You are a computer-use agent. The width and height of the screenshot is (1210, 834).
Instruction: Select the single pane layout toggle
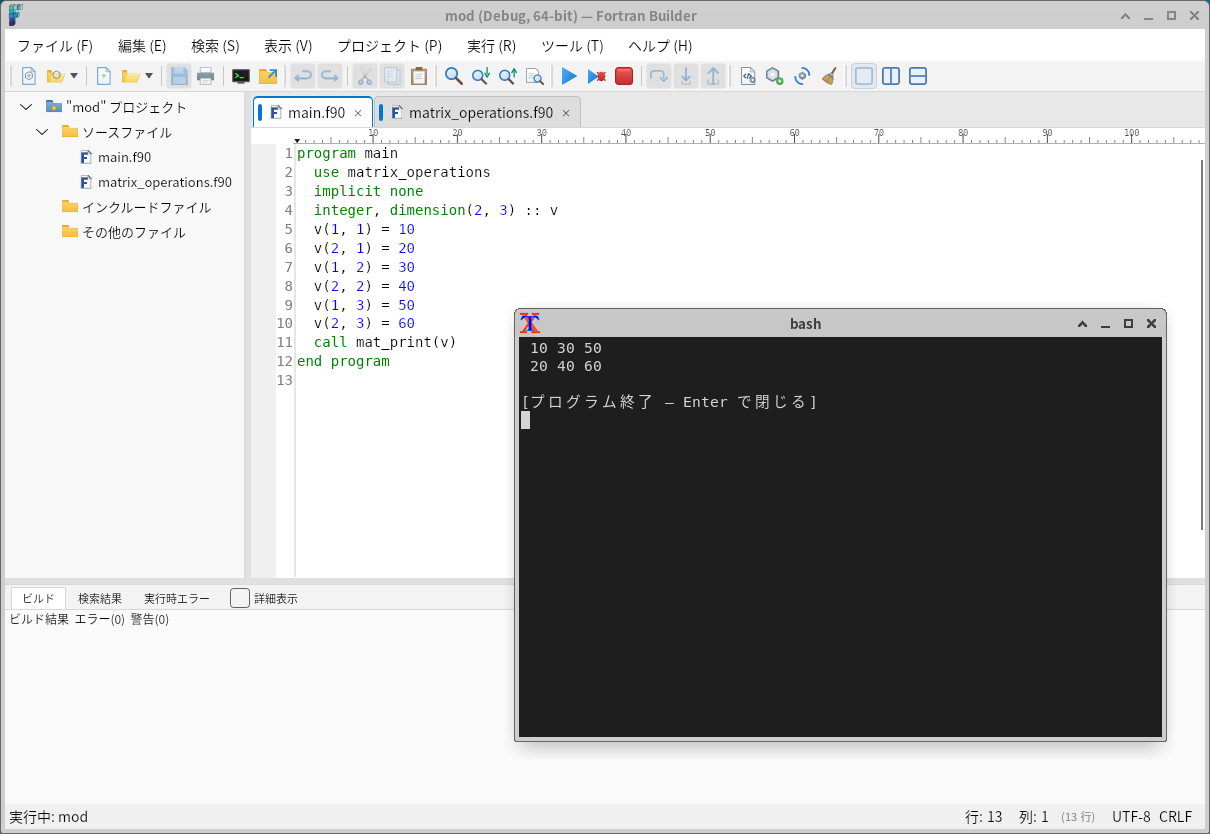[x=864, y=76]
